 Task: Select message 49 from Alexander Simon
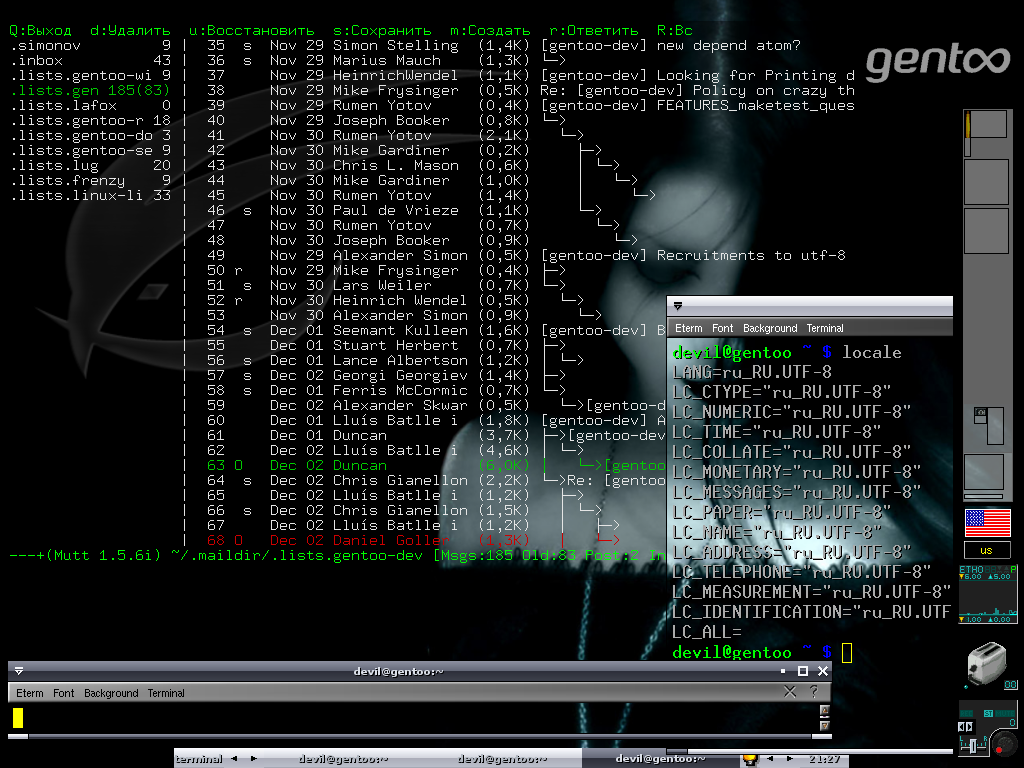(x=526, y=256)
